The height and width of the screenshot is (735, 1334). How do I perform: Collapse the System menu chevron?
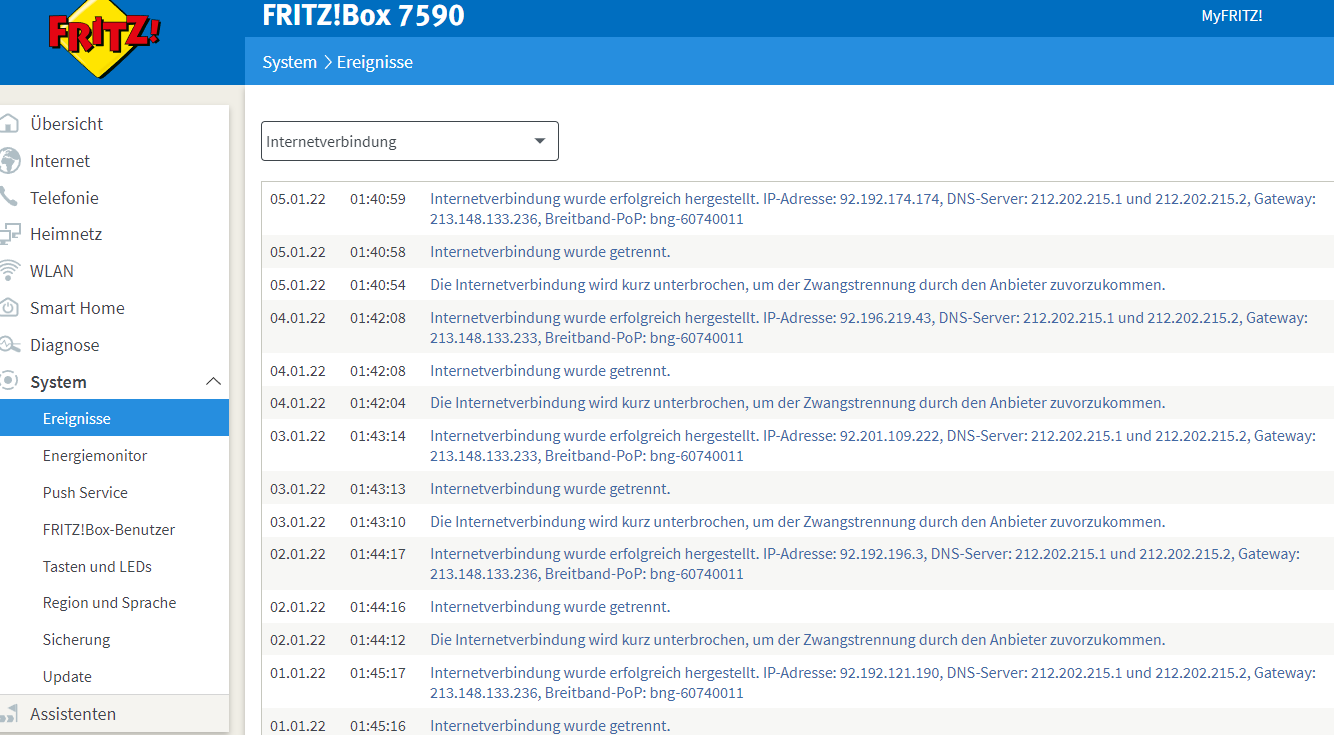[x=213, y=382]
